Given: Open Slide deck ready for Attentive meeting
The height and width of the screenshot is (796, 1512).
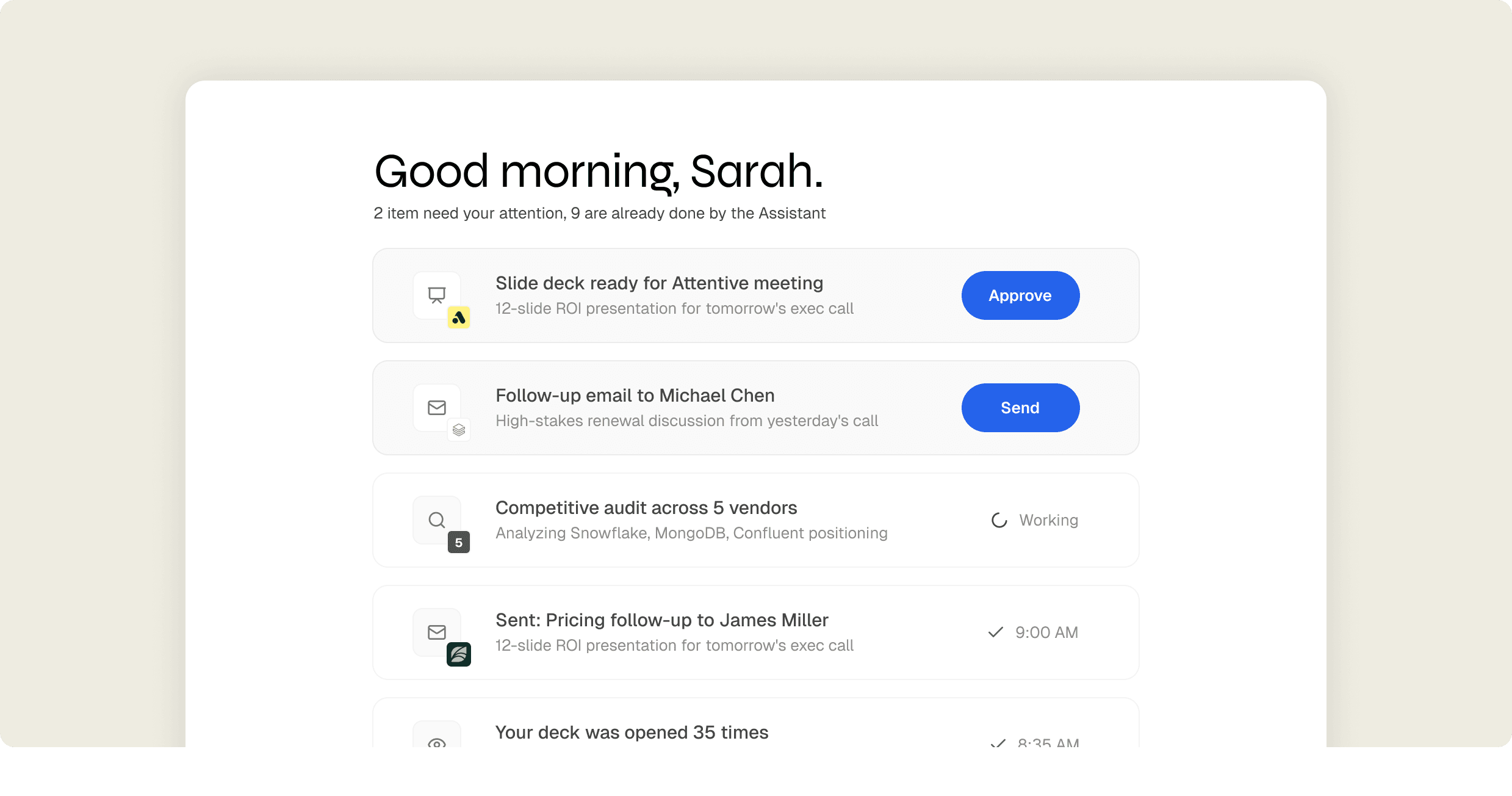Looking at the screenshot, I should click(x=659, y=283).
